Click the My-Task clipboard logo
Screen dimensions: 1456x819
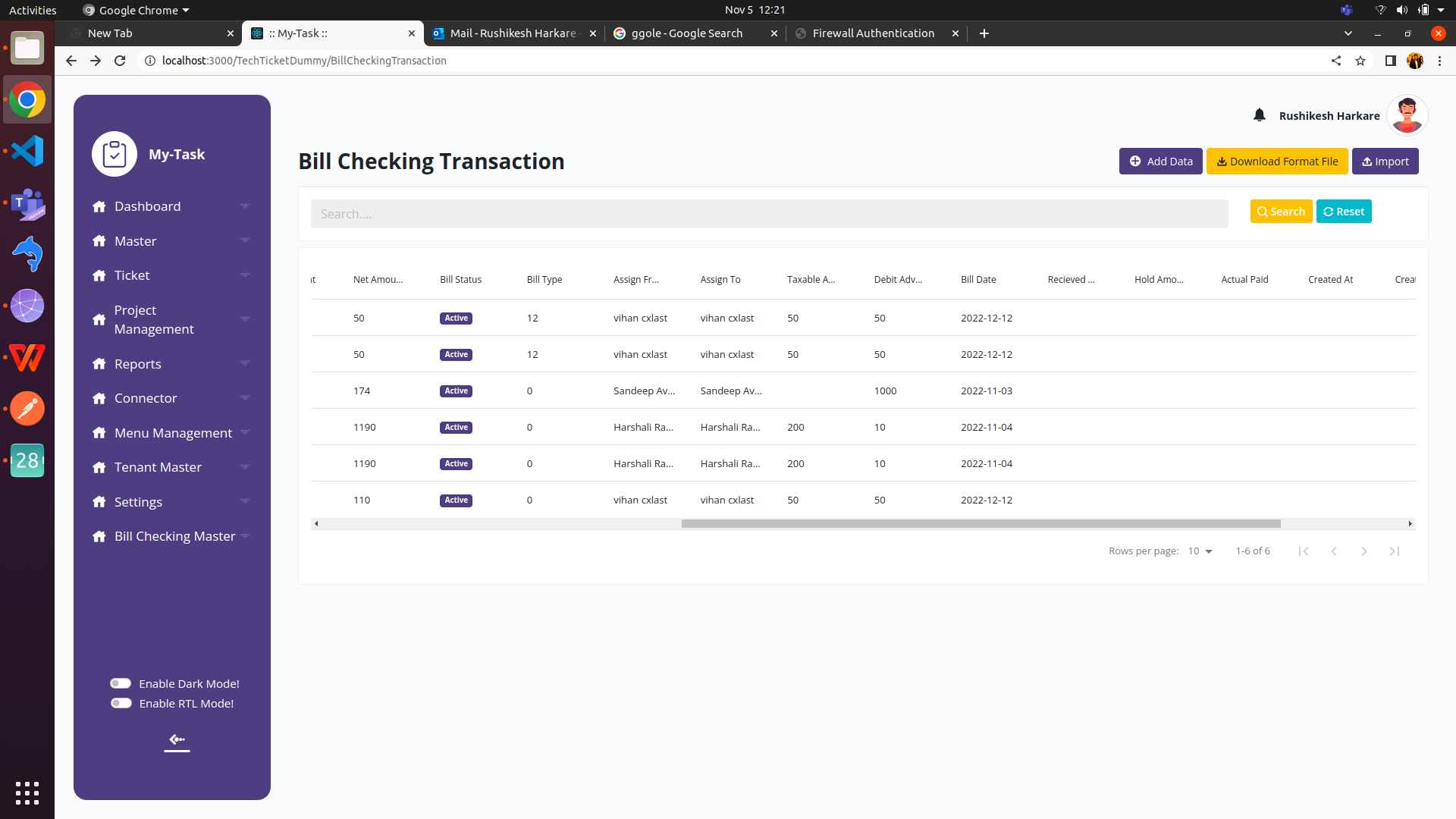point(115,154)
